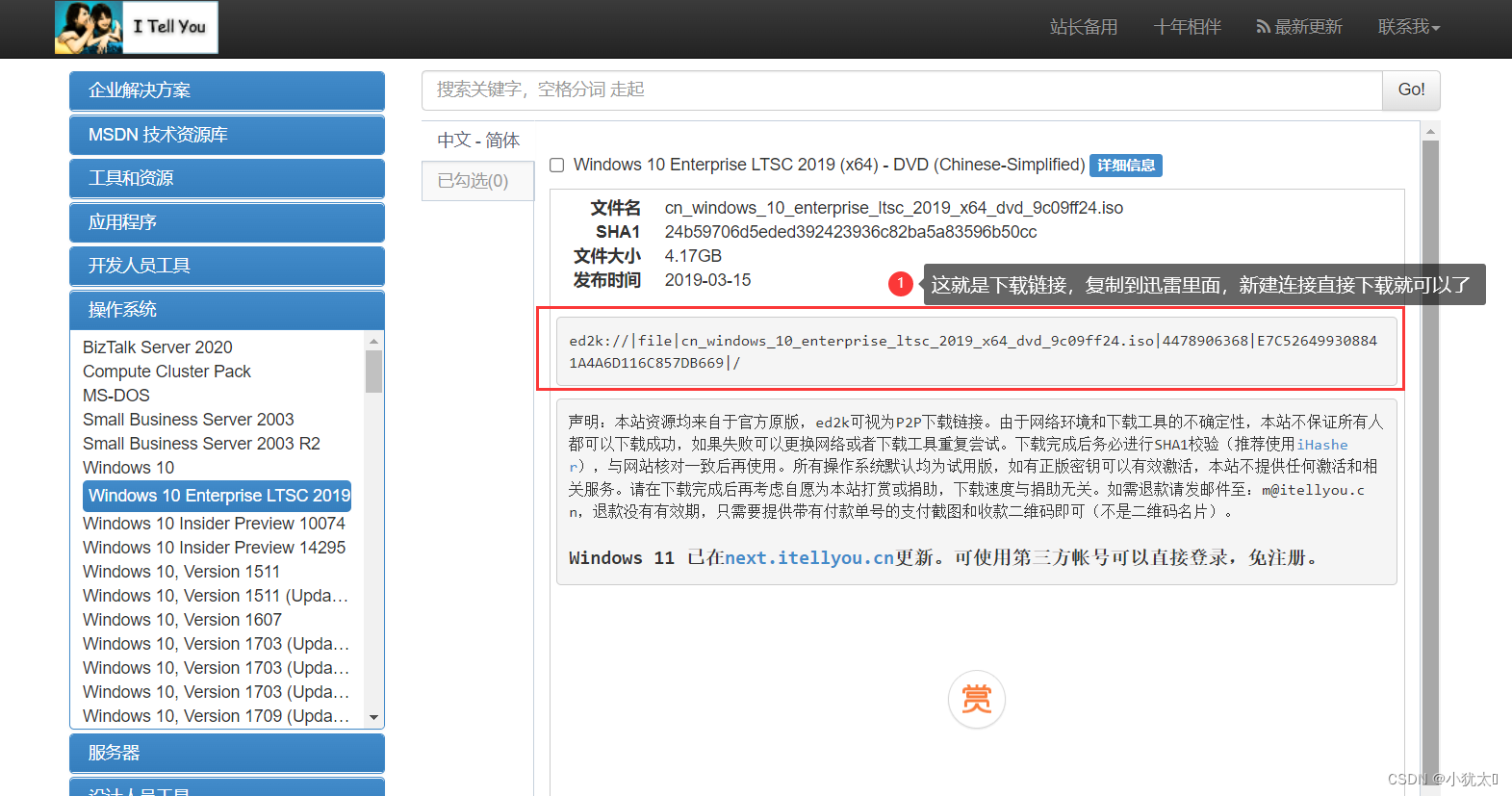Select the plain Windows 10 entry
The image size is (1512, 796).
click(129, 468)
